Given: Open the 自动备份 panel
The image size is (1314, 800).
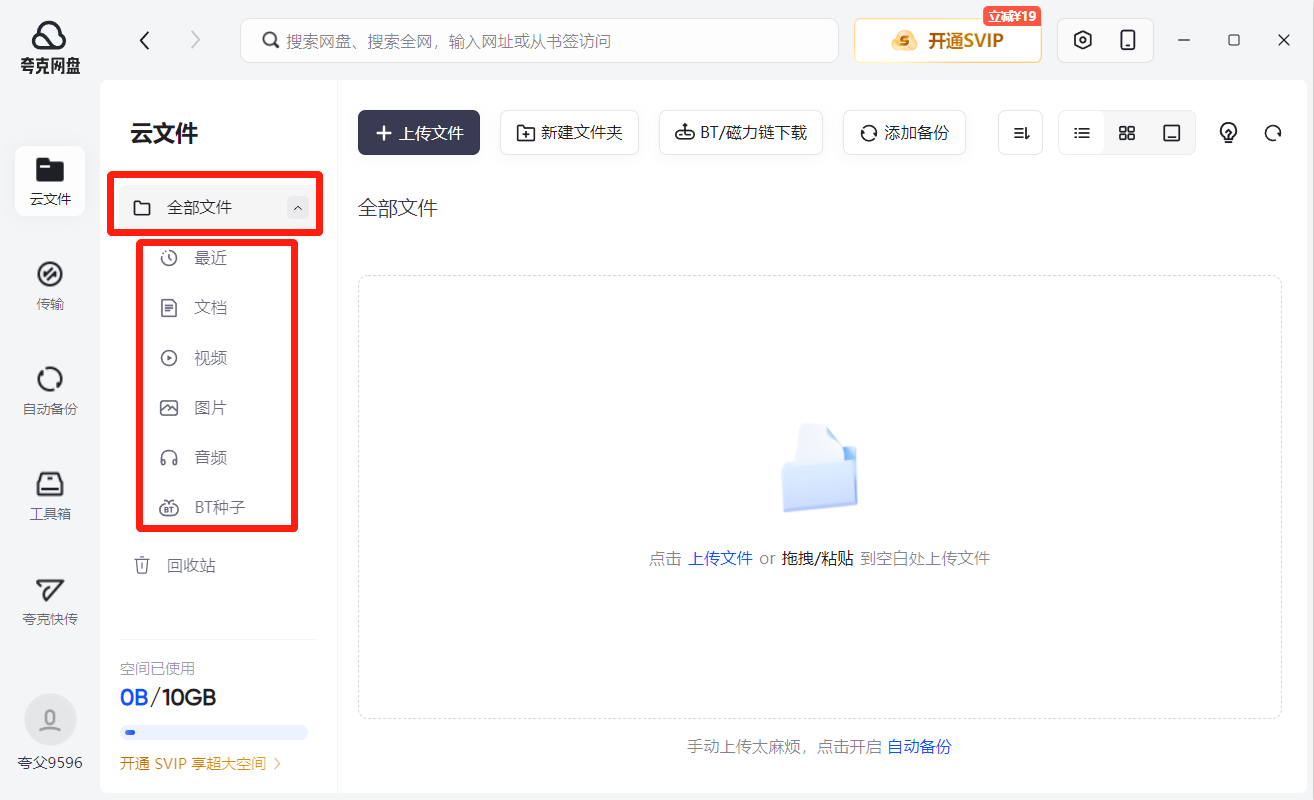Looking at the screenshot, I should coord(50,391).
